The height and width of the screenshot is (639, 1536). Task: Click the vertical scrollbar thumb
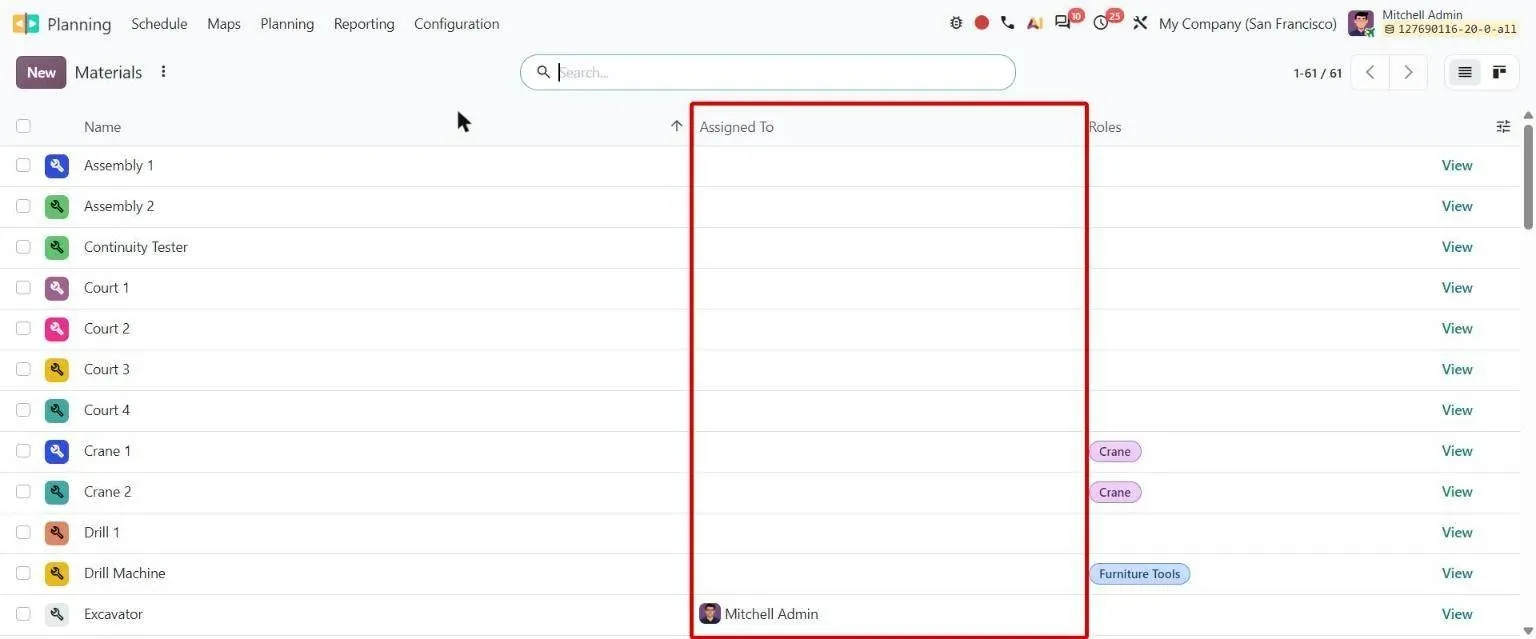1528,176
